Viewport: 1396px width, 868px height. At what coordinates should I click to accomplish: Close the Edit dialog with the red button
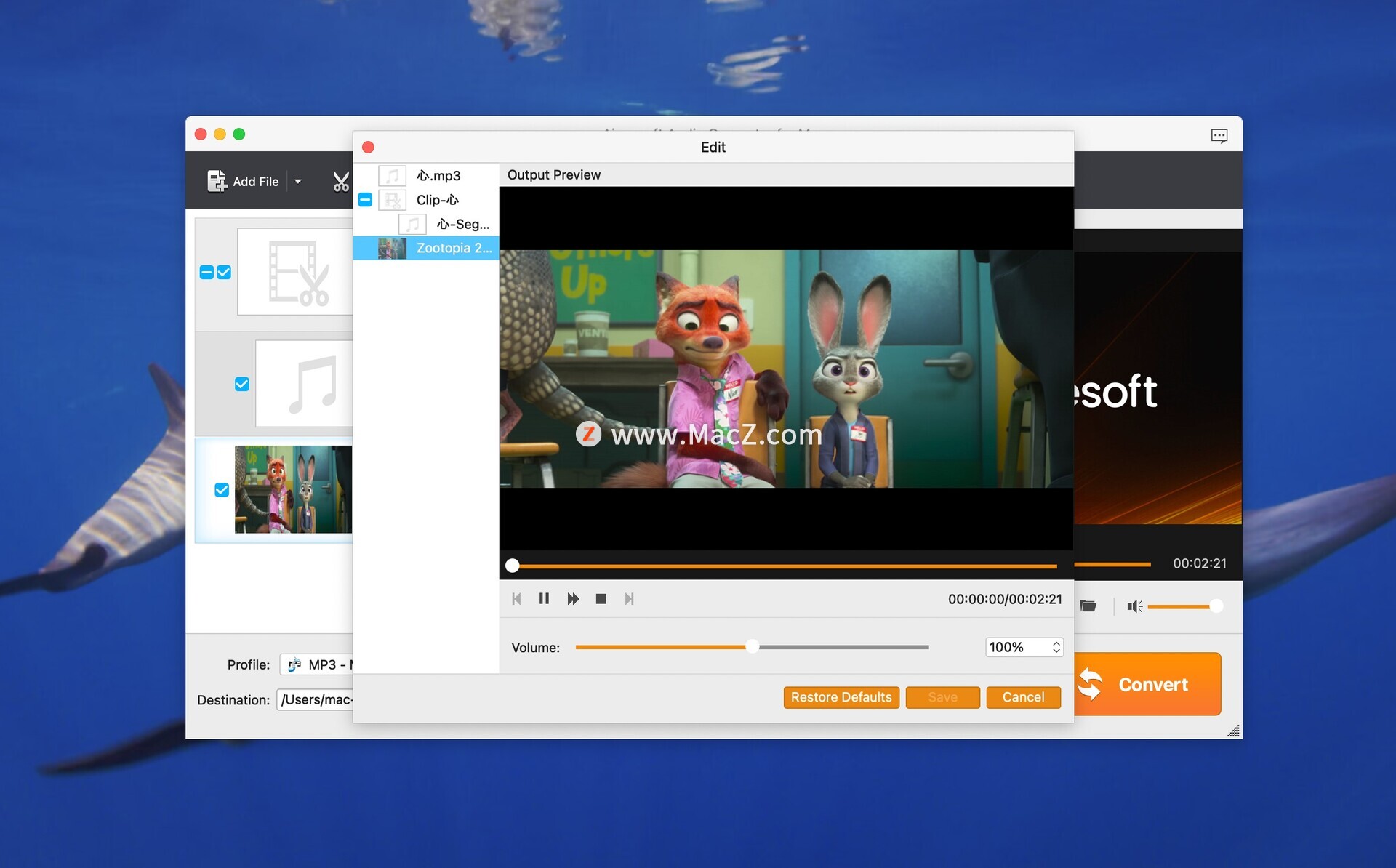pyautogui.click(x=368, y=147)
